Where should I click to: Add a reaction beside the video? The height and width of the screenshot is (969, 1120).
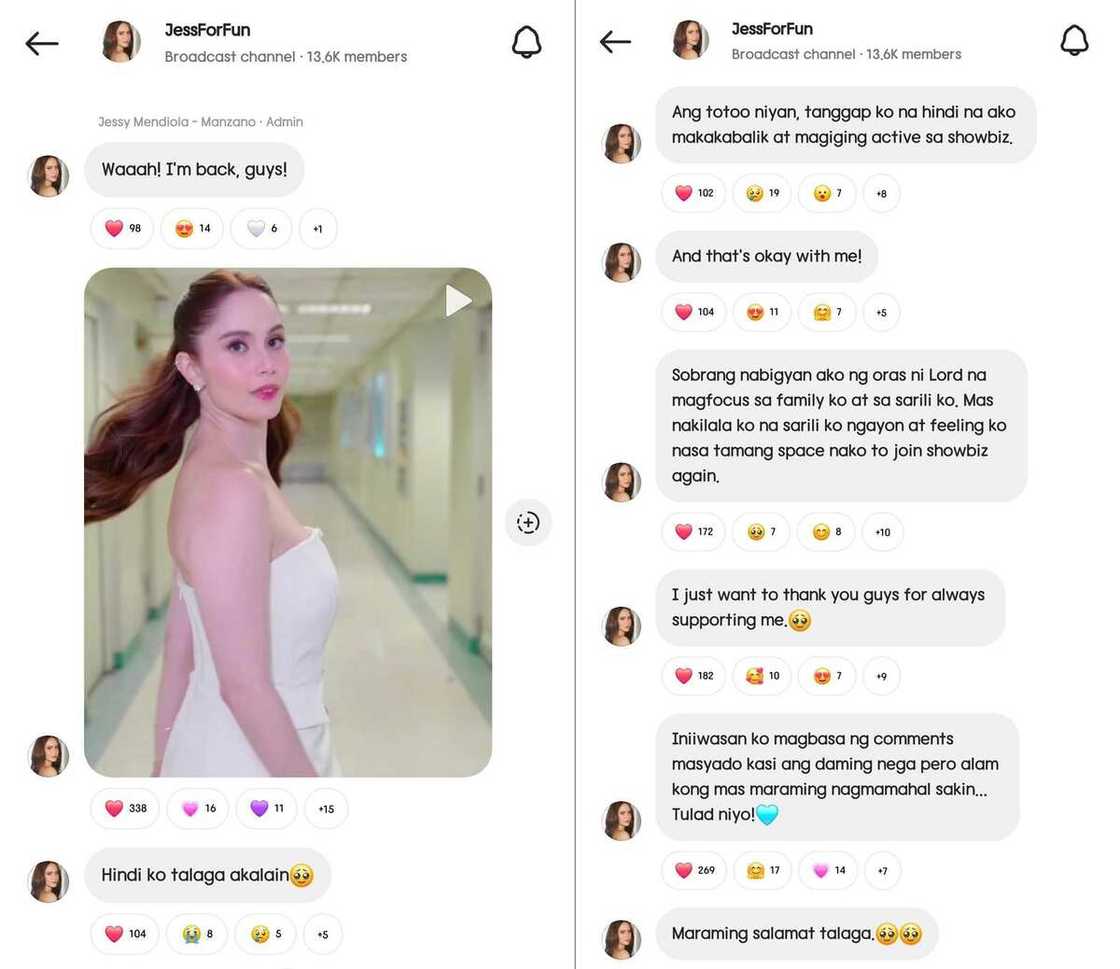click(528, 522)
